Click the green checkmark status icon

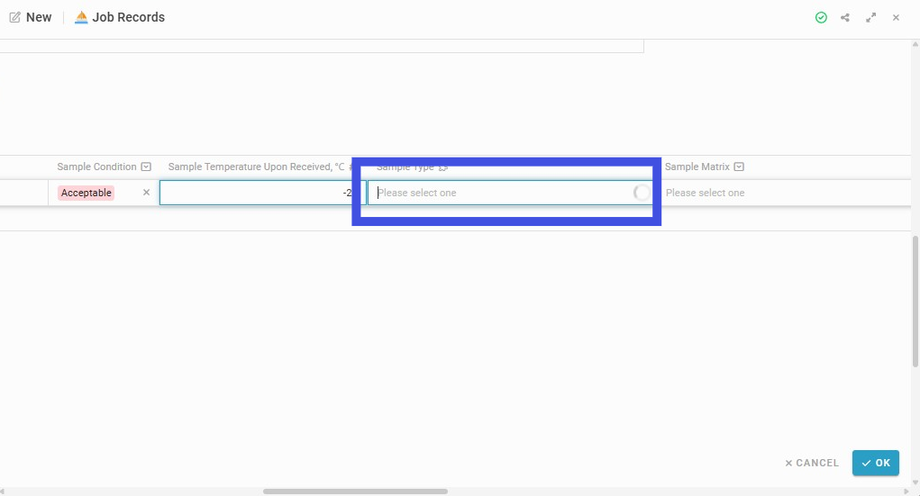[x=821, y=18]
